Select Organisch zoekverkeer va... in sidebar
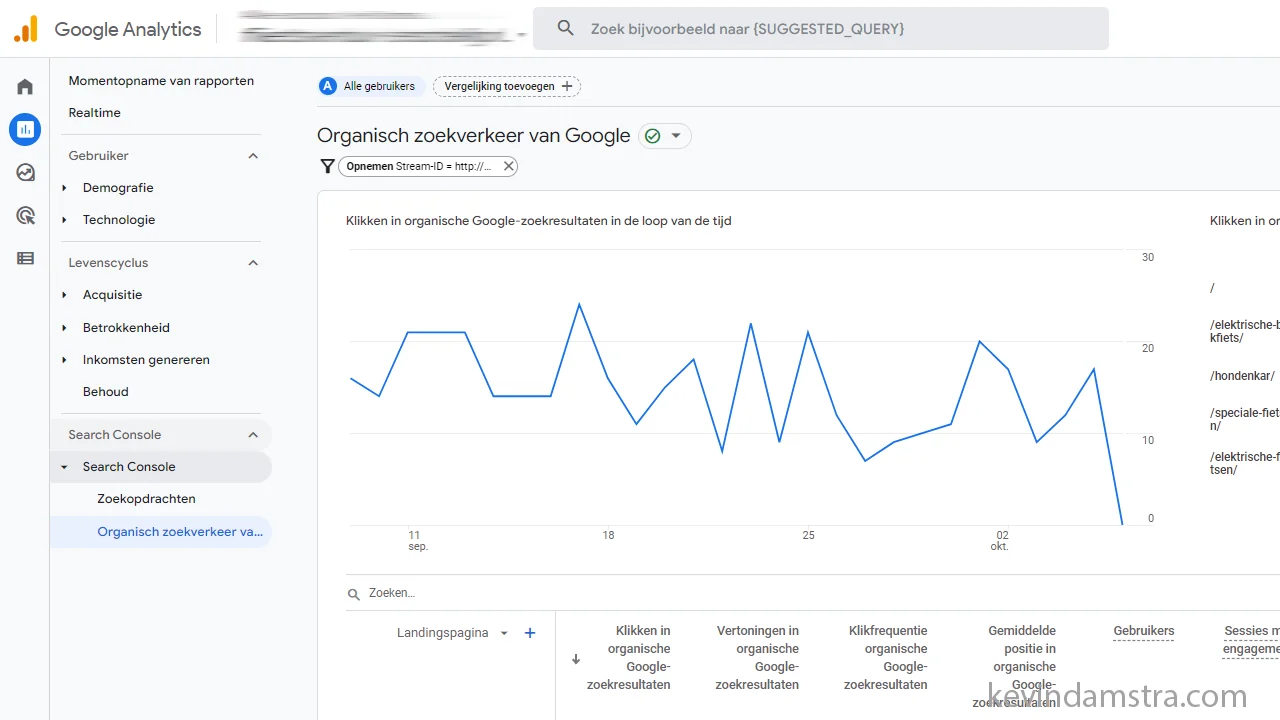The height and width of the screenshot is (720, 1280). [161, 532]
